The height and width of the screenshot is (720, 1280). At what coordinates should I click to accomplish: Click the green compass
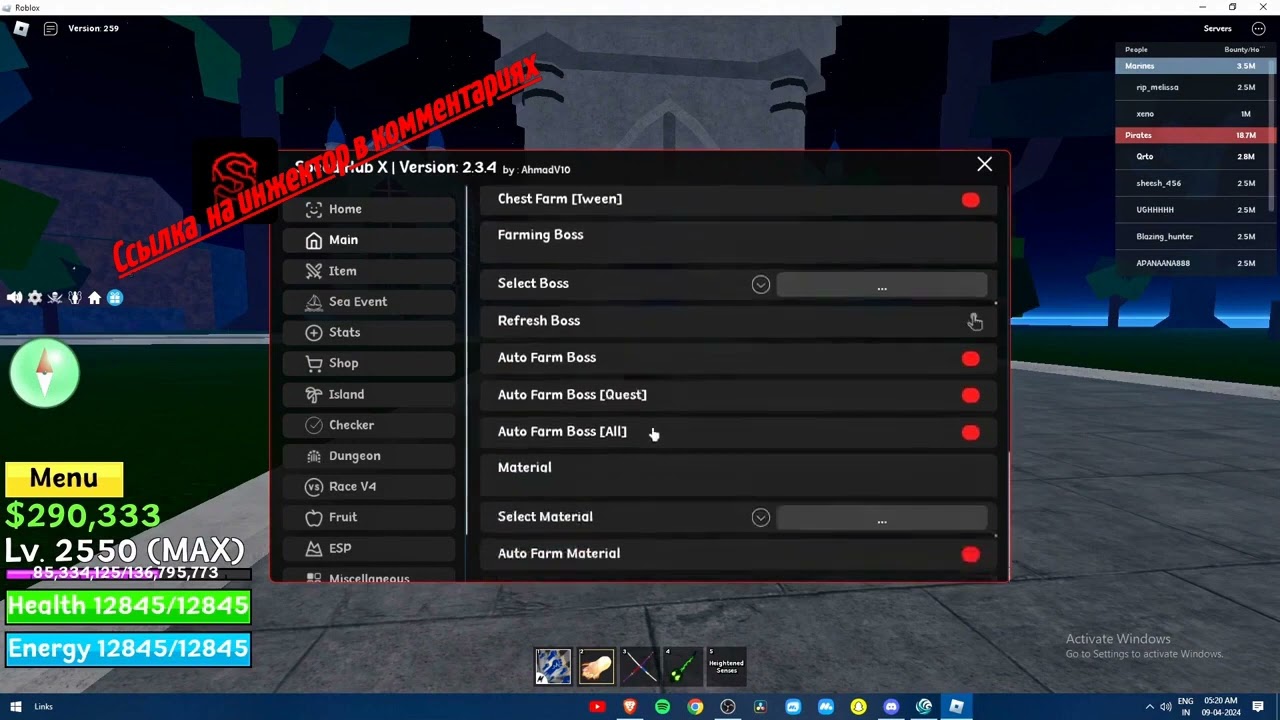pyautogui.click(x=45, y=373)
